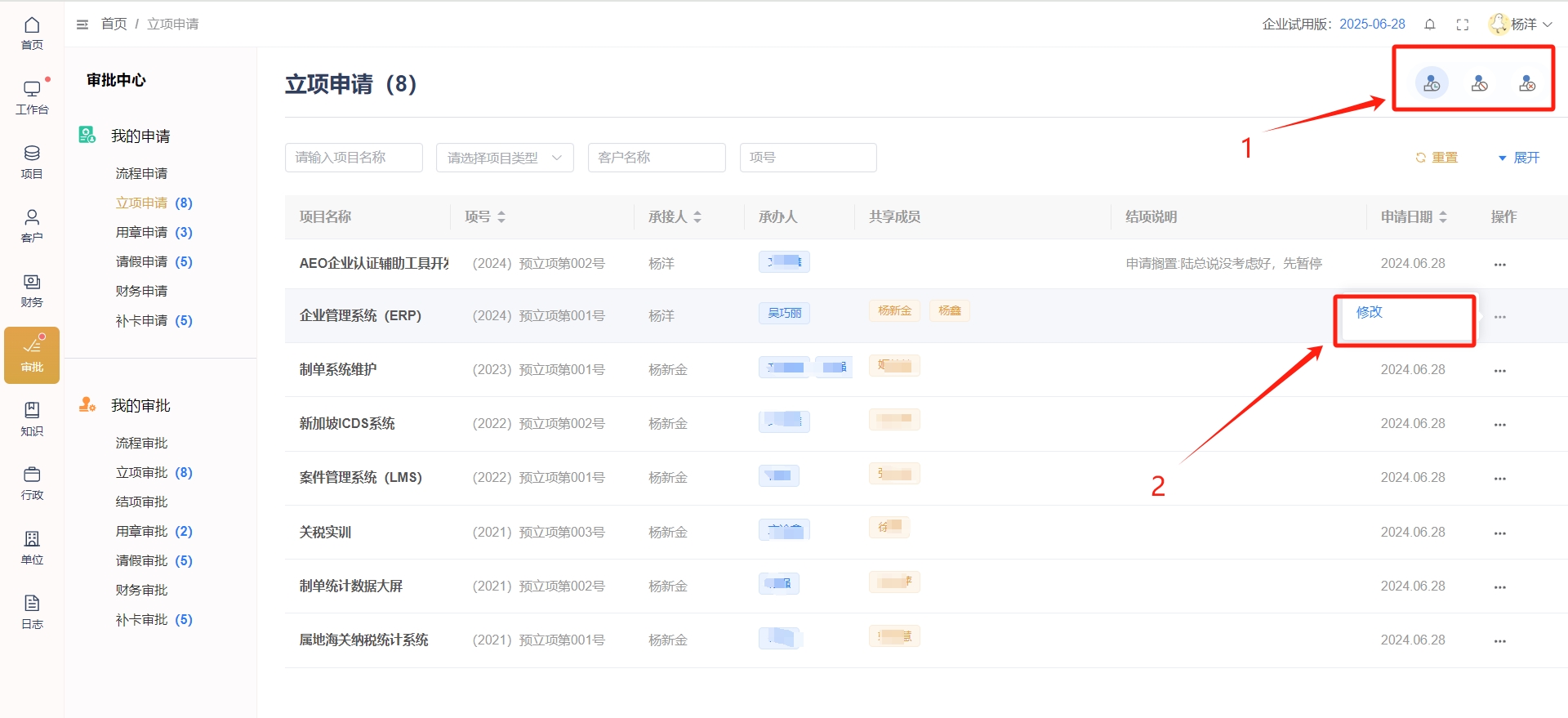Viewport: 1568px width, 718px height.
Task: Open the 财务 finance sidebar icon
Action: [x=32, y=291]
